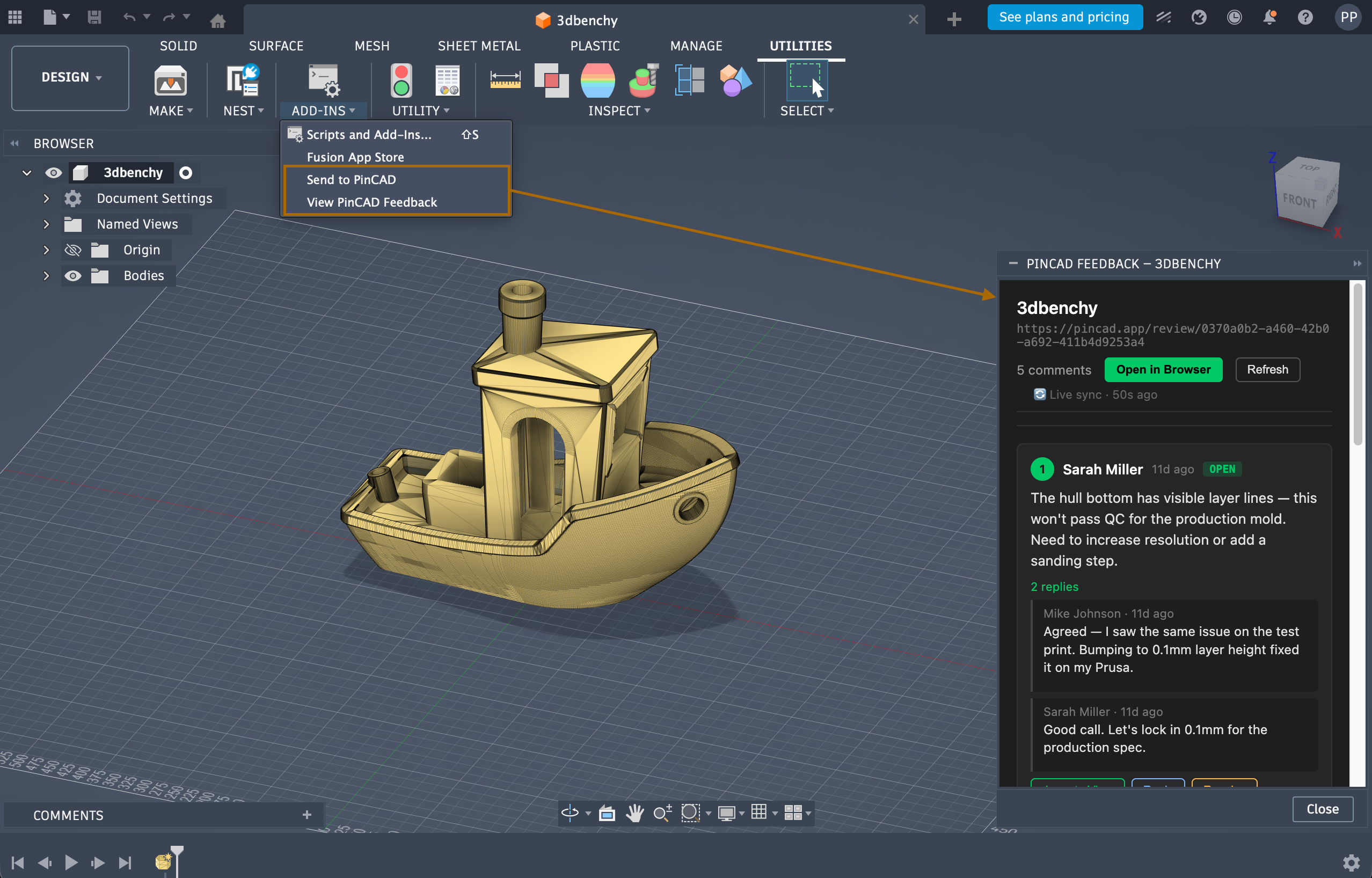
Task: Add a new comment with the plus icon
Action: (x=307, y=815)
